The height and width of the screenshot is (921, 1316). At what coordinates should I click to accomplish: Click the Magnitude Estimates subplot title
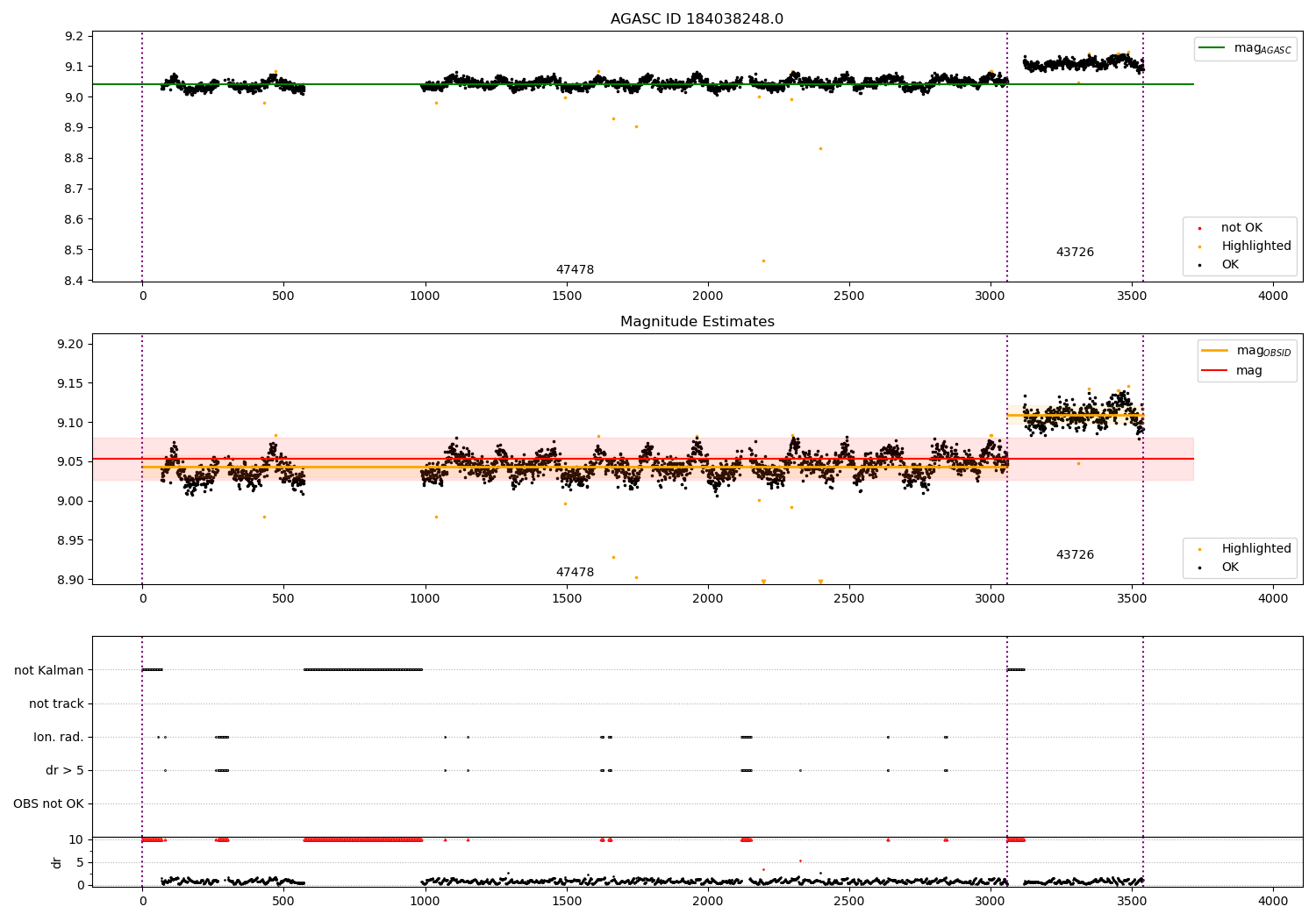(x=697, y=322)
